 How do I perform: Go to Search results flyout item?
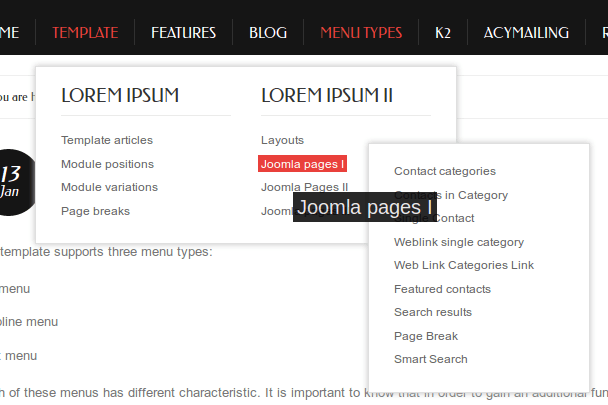click(433, 312)
